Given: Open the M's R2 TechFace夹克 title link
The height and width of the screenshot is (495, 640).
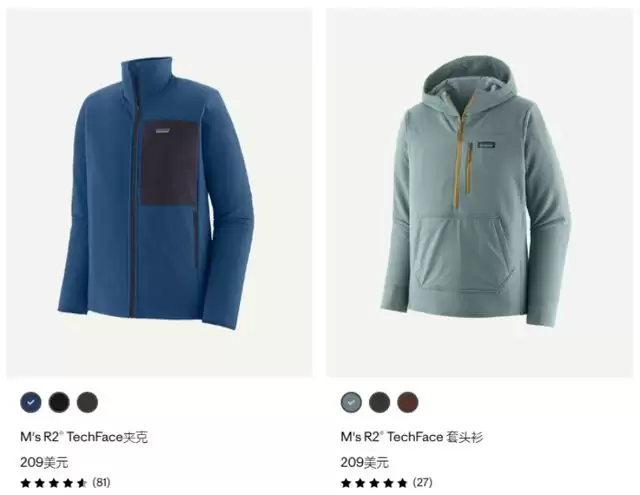Looking at the screenshot, I should 84,437.
